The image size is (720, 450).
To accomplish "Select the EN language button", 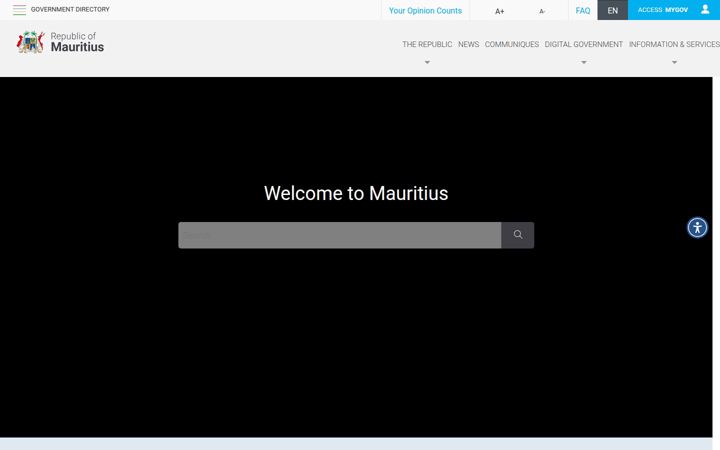I will click(x=613, y=10).
